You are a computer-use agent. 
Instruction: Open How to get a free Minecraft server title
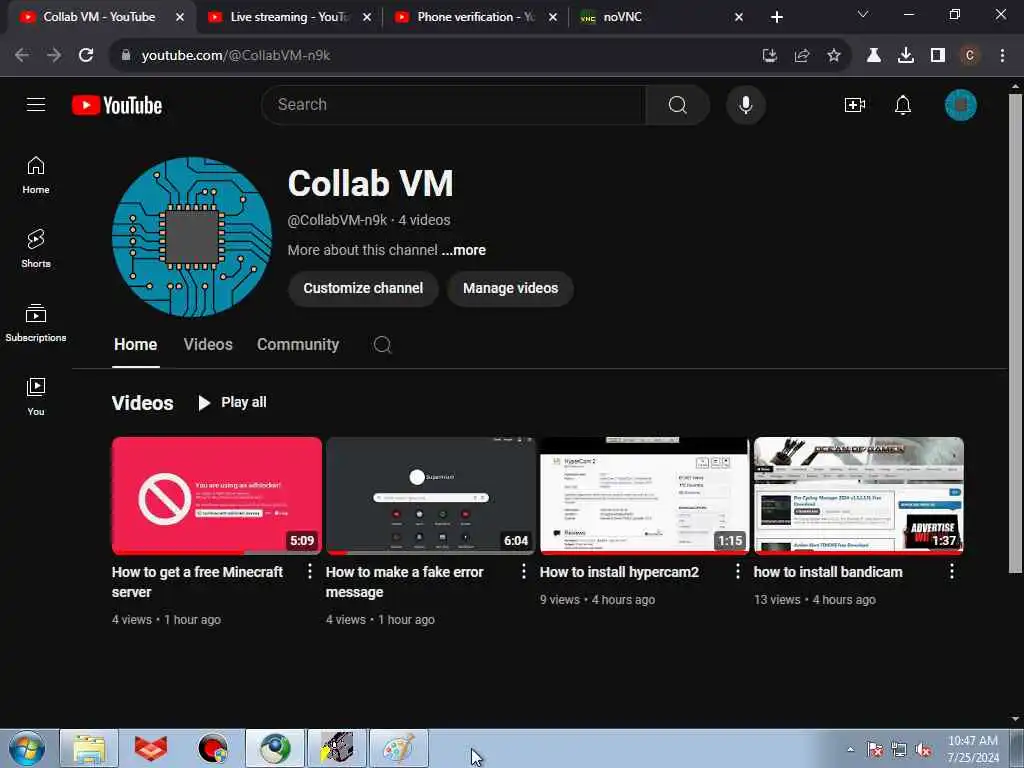click(x=197, y=582)
